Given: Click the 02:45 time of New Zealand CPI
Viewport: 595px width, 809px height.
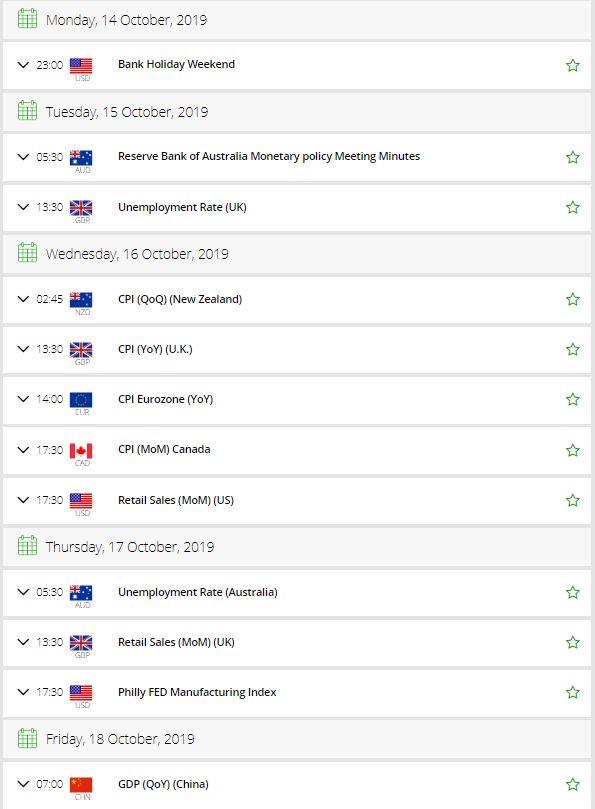Looking at the screenshot, I should click(x=50, y=299).
